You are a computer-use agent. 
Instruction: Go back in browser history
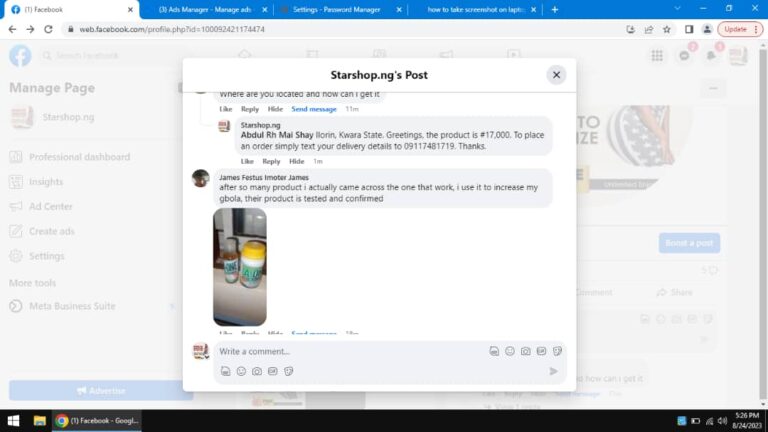(x=12, y=29)
